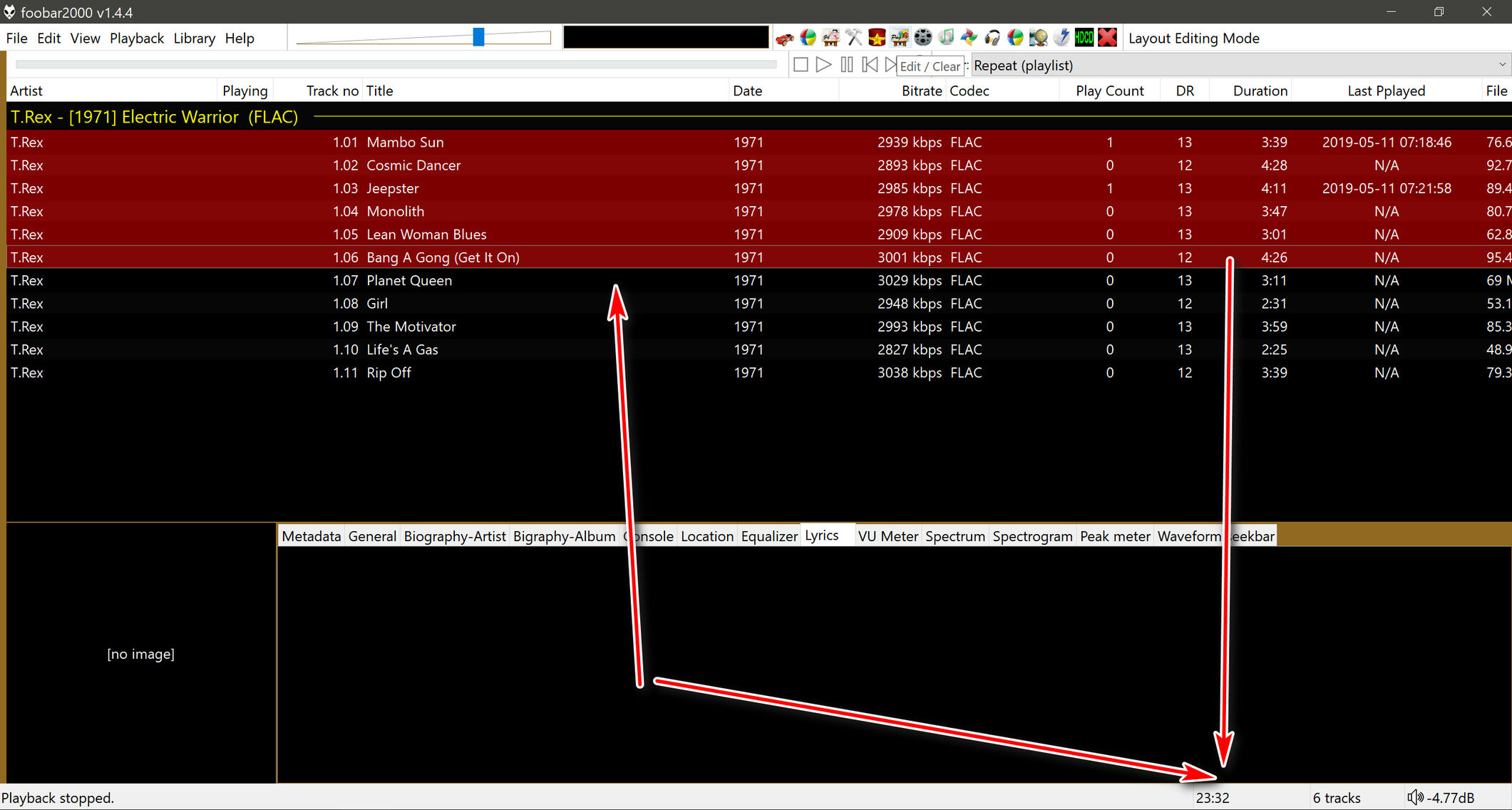The image size is (1512, 810).
Task: Start playback with the play triangle
Action: pyautogui.click(x=823, y=65)
